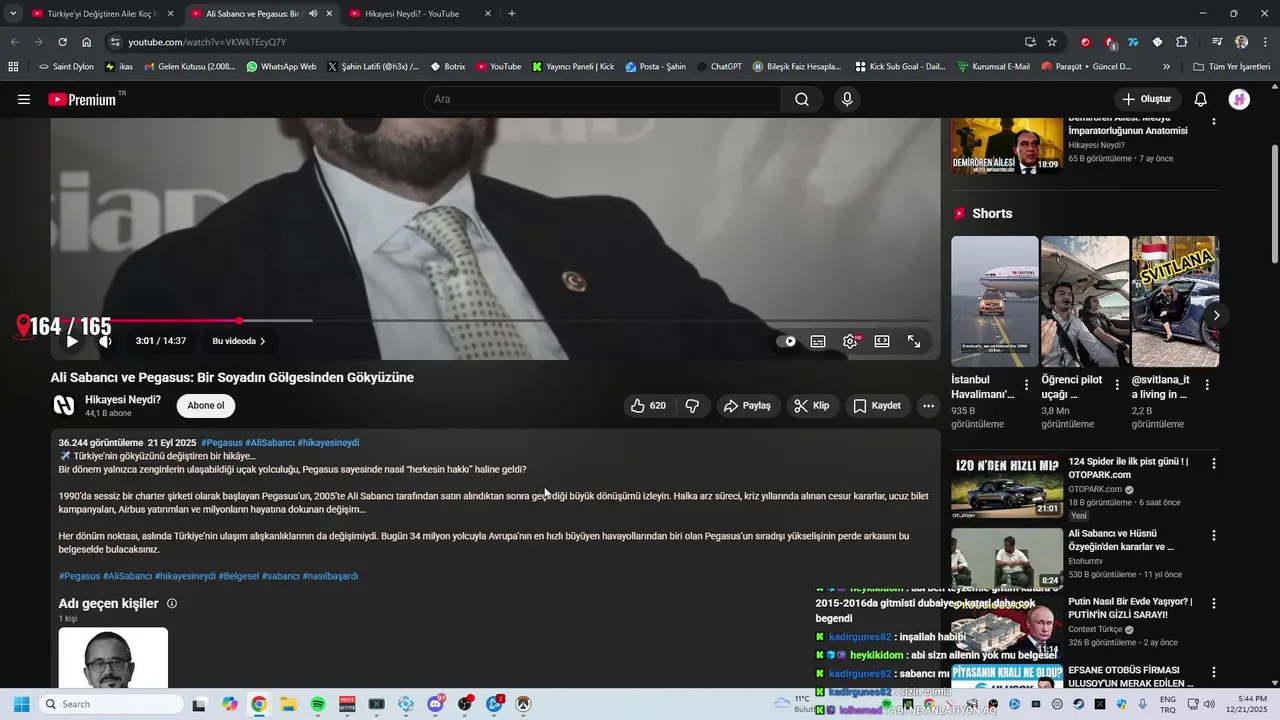Go to the YouTube Premium home logo
Viewport: 1280px width, 720px height.
click(82, 99)
